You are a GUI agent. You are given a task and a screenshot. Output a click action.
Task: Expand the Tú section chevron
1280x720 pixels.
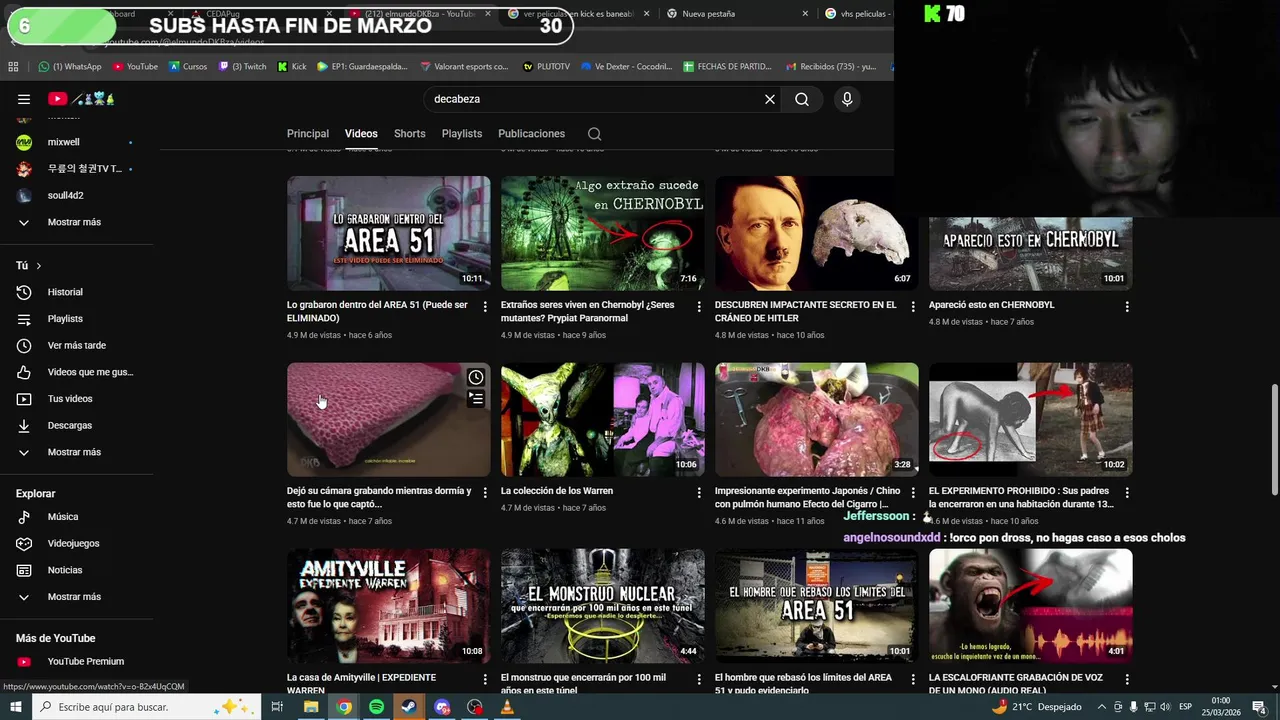click(x=38, y=266)
